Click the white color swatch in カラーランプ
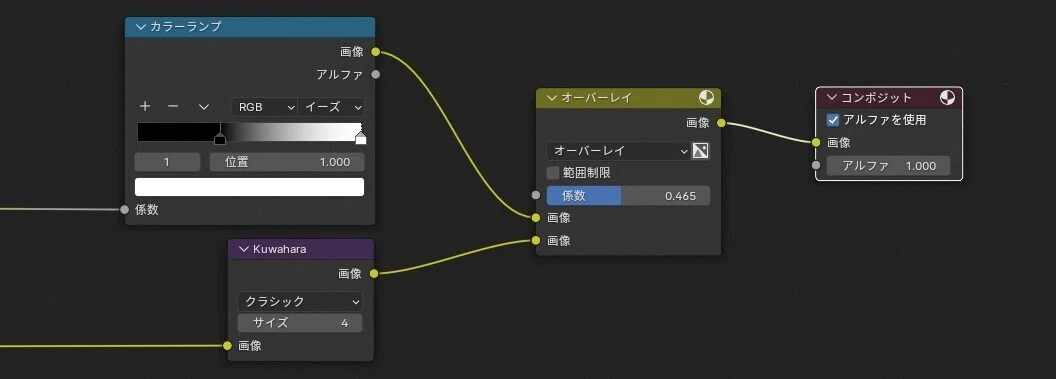The height and width of the screenshot is (379, 1056). 249,187
